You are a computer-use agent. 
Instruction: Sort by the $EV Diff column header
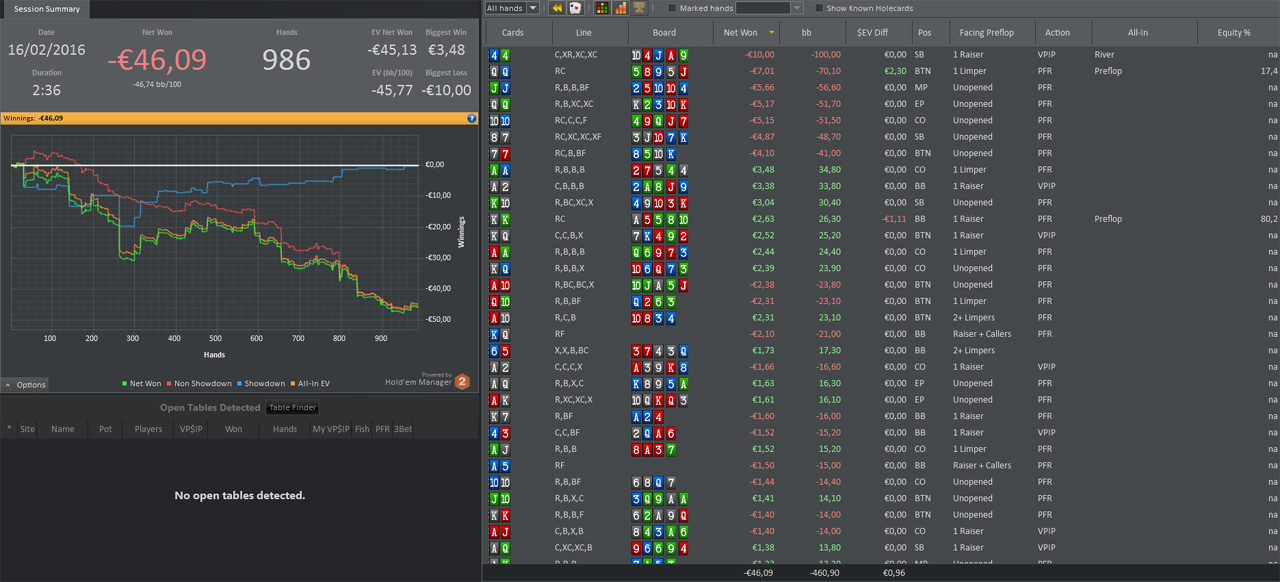872,33
